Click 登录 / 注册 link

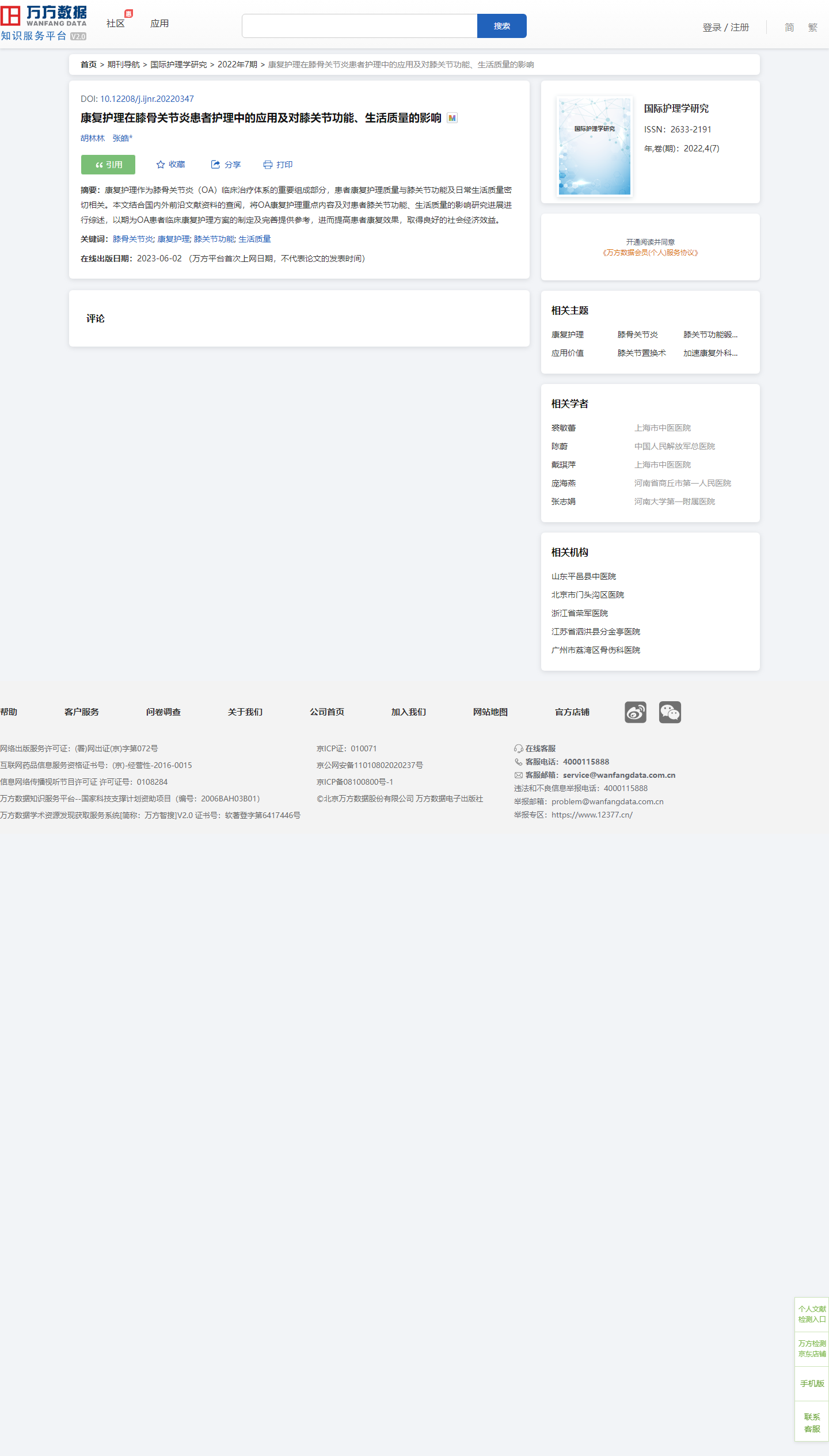(x=726, y=27)
